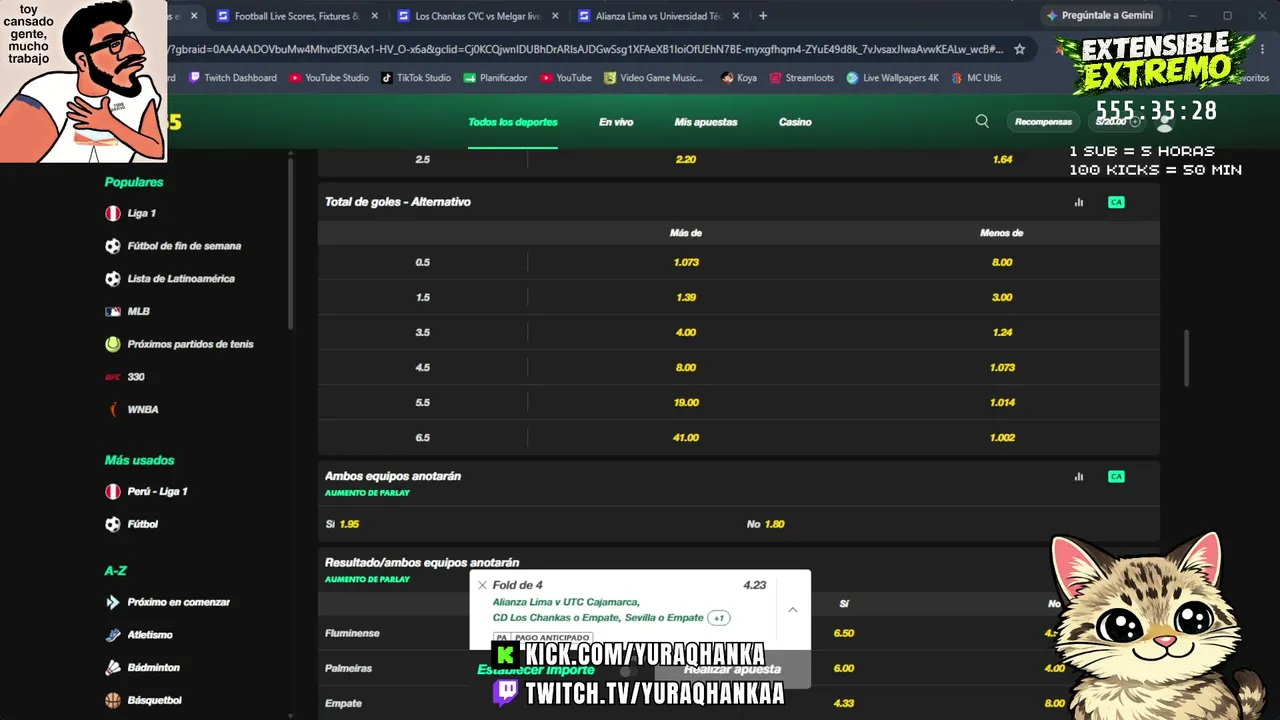Switch to the Football Live Scores browser tab
Screen dimensions: 1280x720
[297, 16]
